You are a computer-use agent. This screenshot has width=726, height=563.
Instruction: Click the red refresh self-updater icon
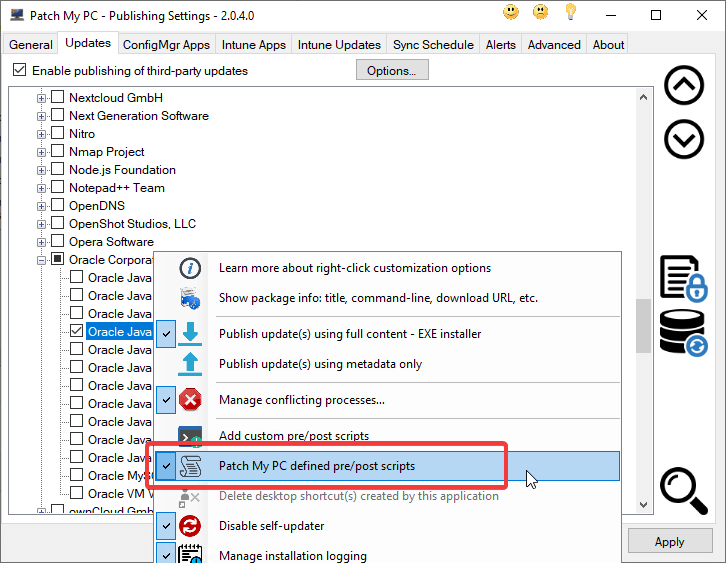(x=190, y=526)
